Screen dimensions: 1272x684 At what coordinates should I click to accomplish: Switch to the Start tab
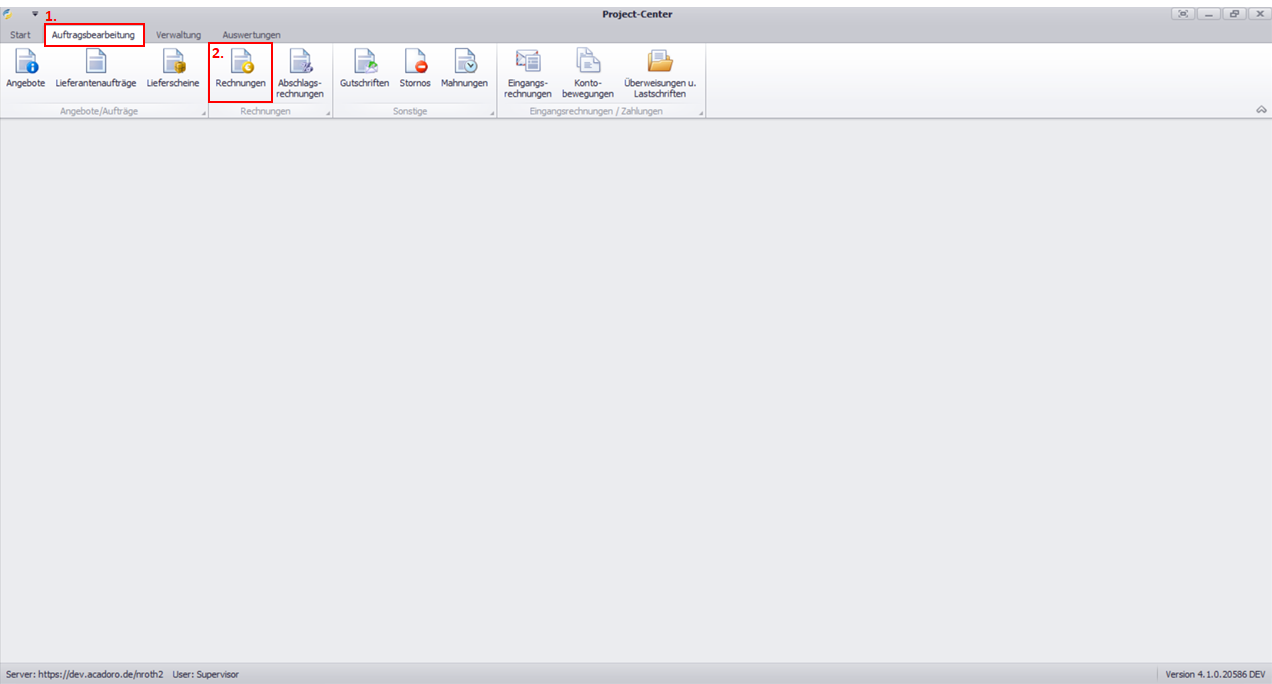click(20, 35)
